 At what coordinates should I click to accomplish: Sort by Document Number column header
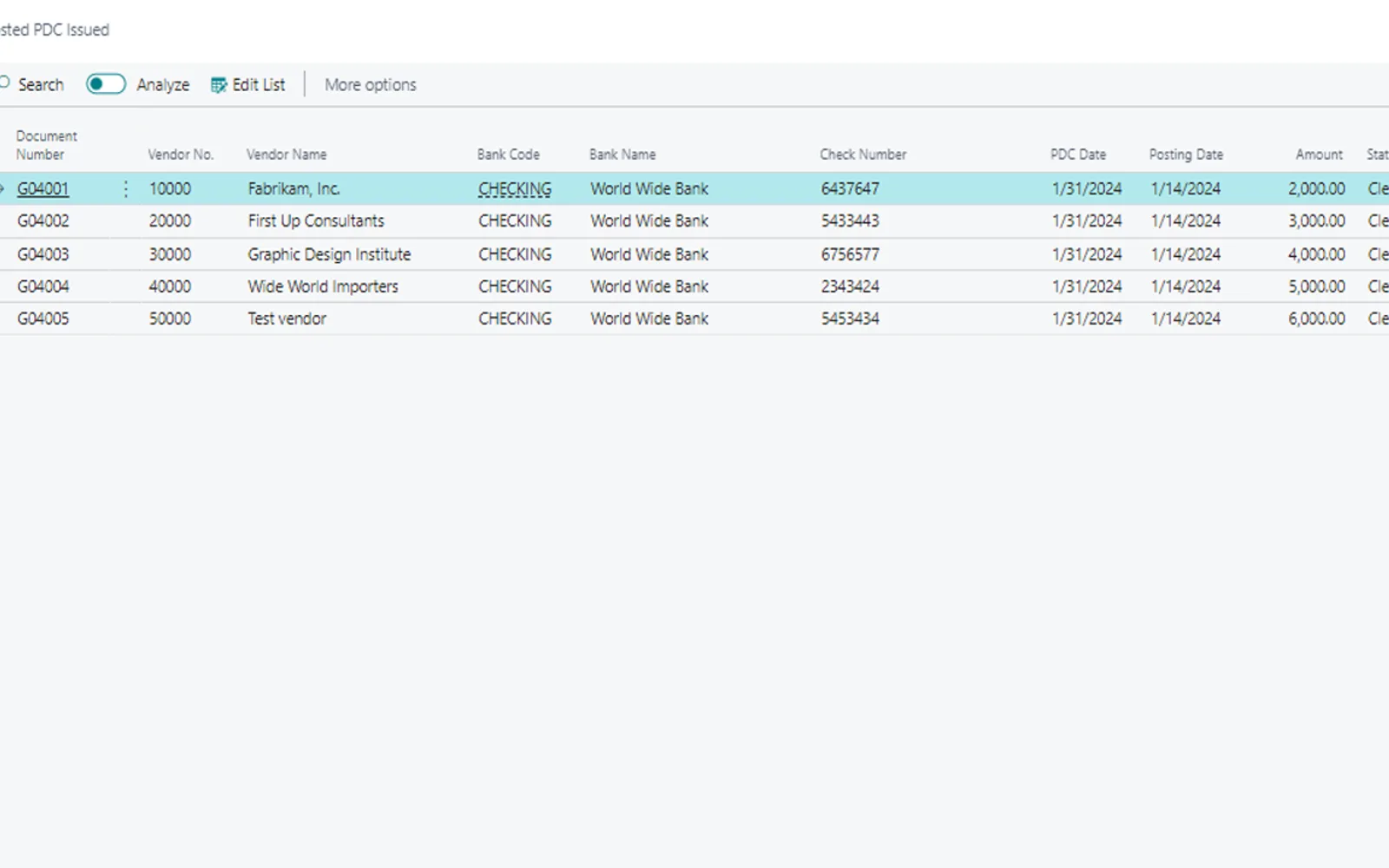[47, 145]
